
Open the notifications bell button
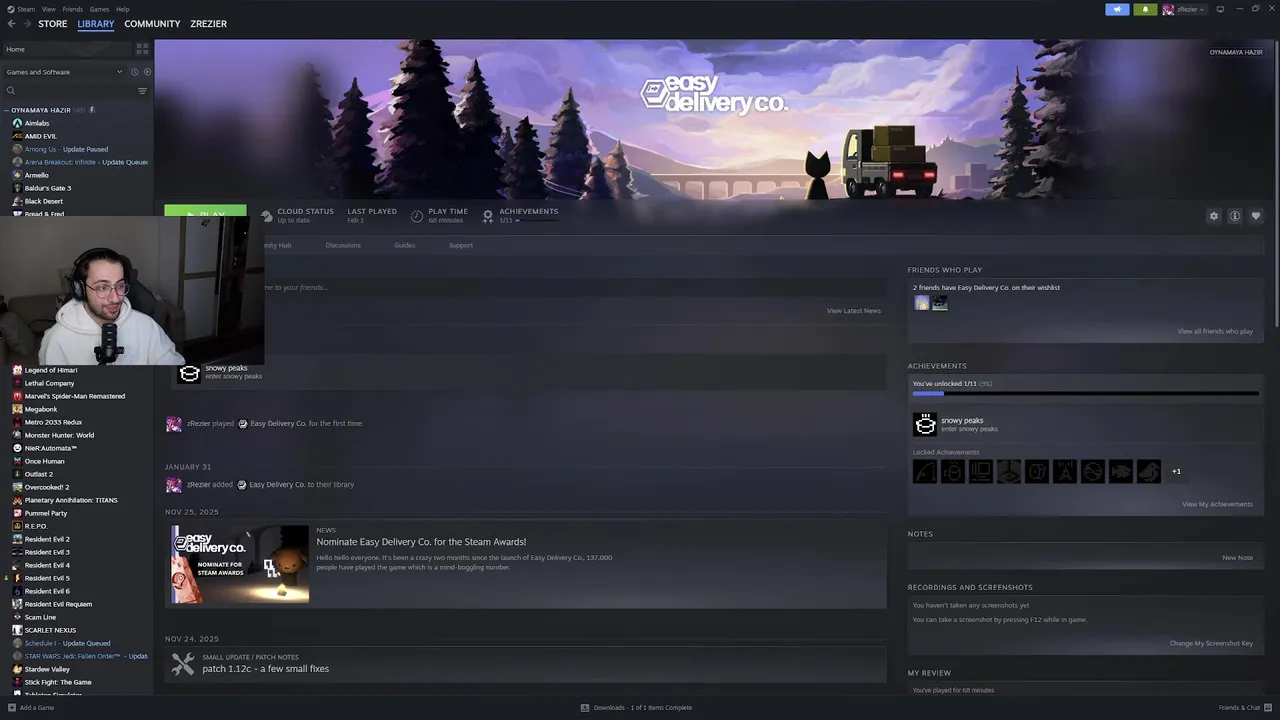click(x=1146, y=9)
